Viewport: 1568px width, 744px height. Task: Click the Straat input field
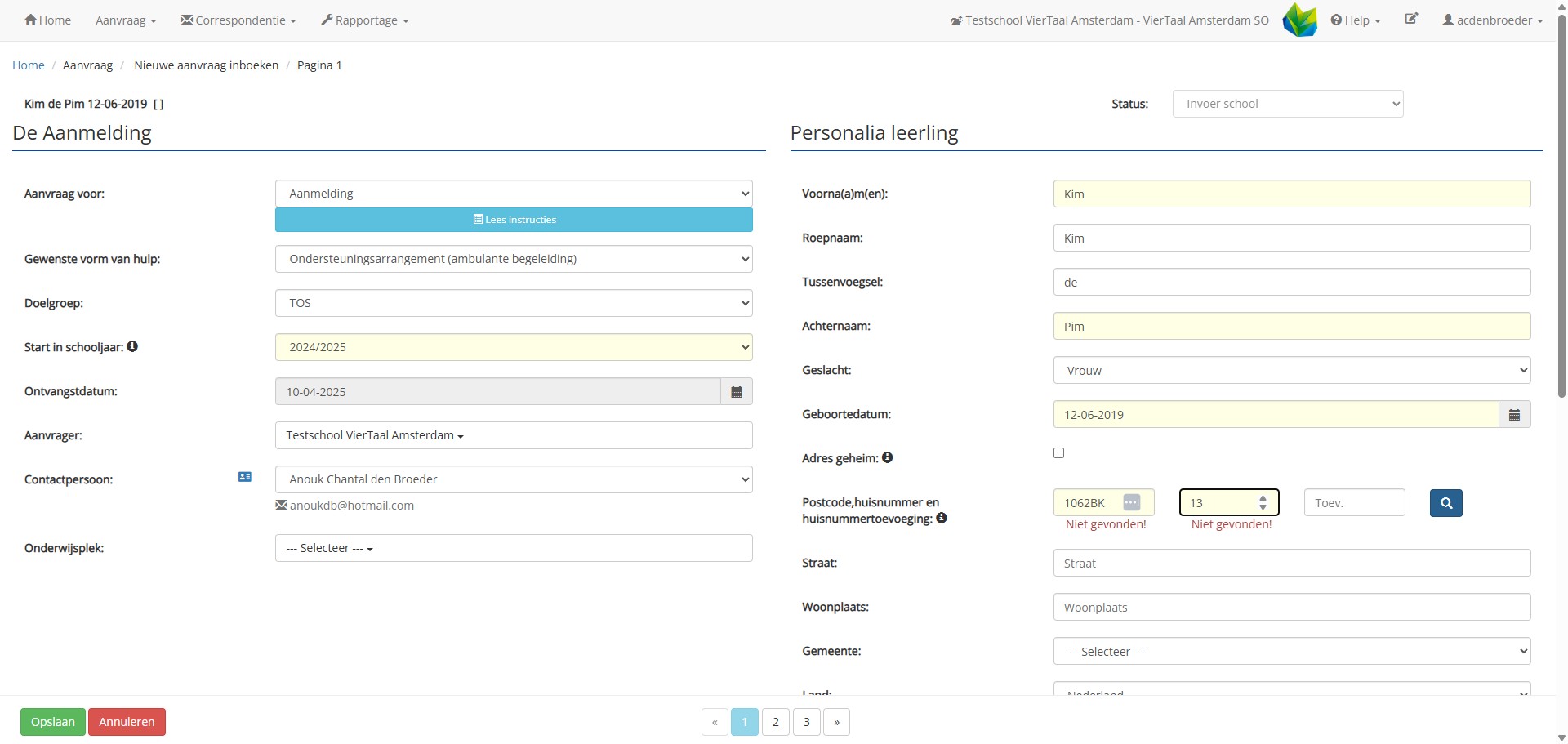click(1292, 563)
